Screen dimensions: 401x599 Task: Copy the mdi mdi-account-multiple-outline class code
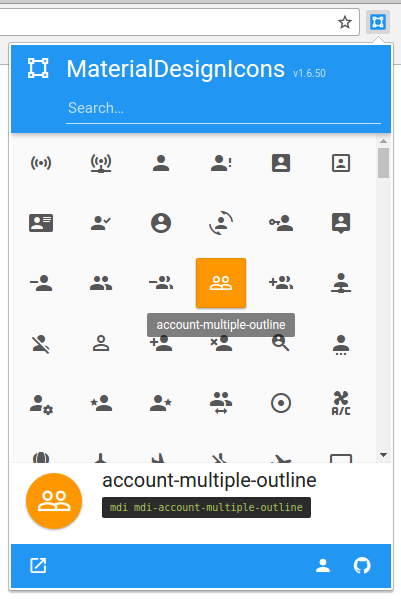(x=206, y=507)
